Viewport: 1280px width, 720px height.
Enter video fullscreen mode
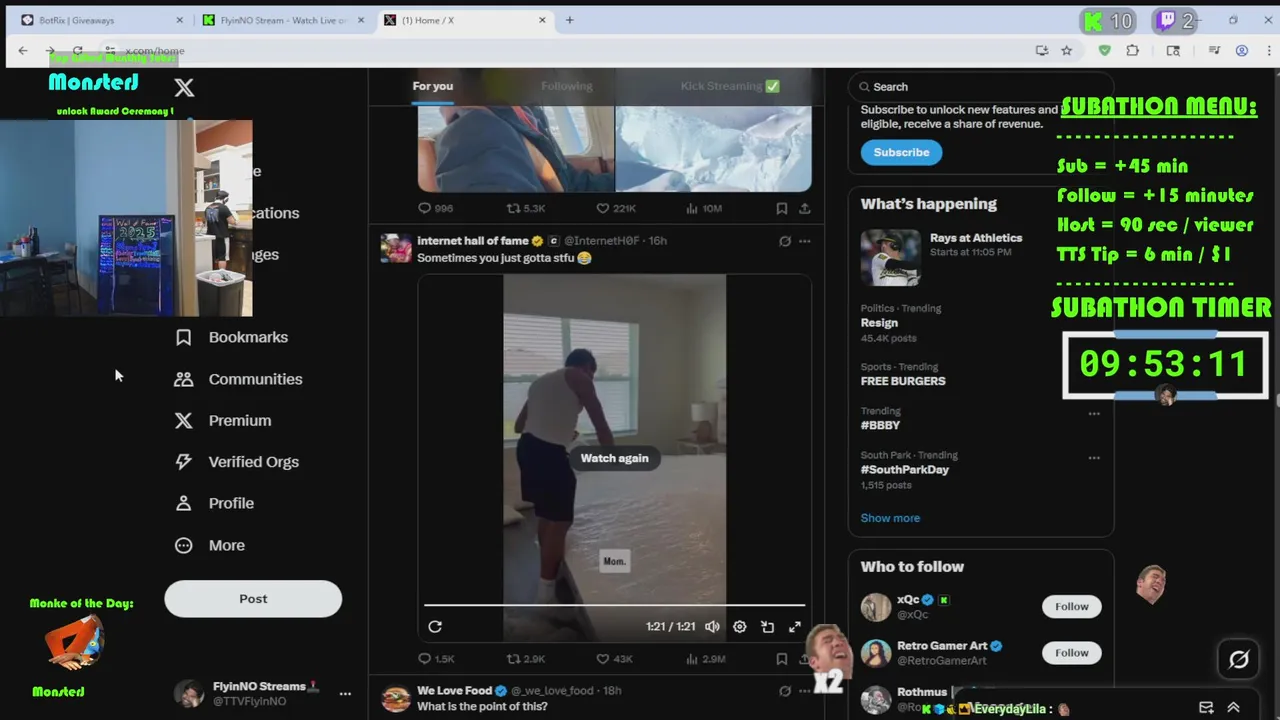tap(795, 627)
